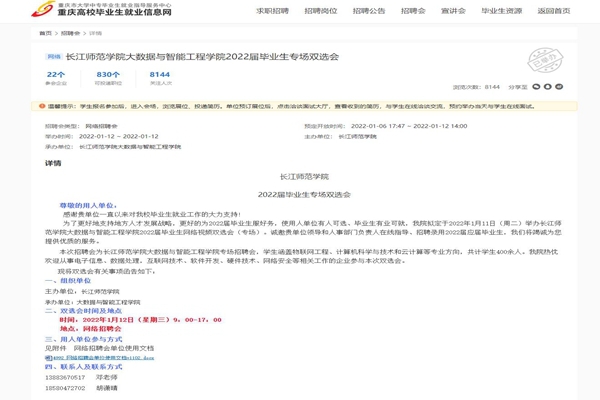This screenshot has width=600, height=400.
Task: Open the 招聘会 navigation item
Action: coord(413,11)
